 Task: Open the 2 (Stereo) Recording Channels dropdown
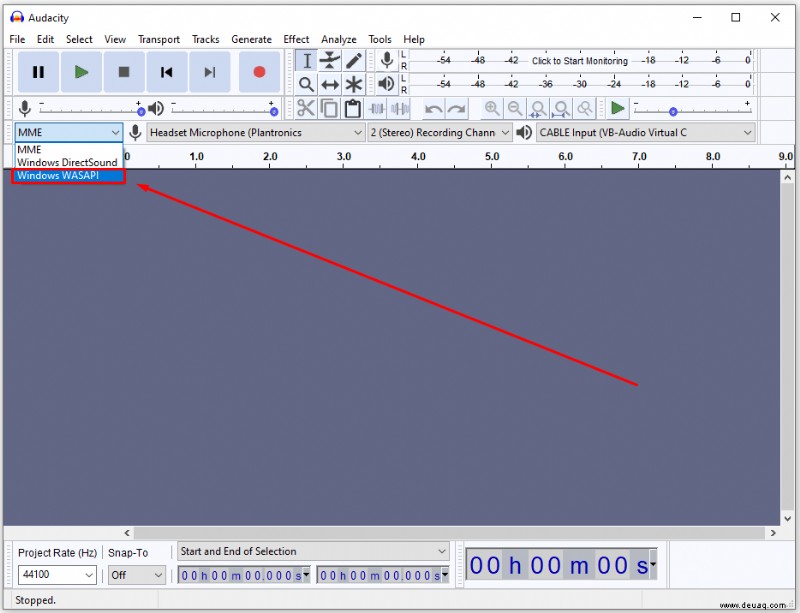pyautogui.click(x=440, y=133)
